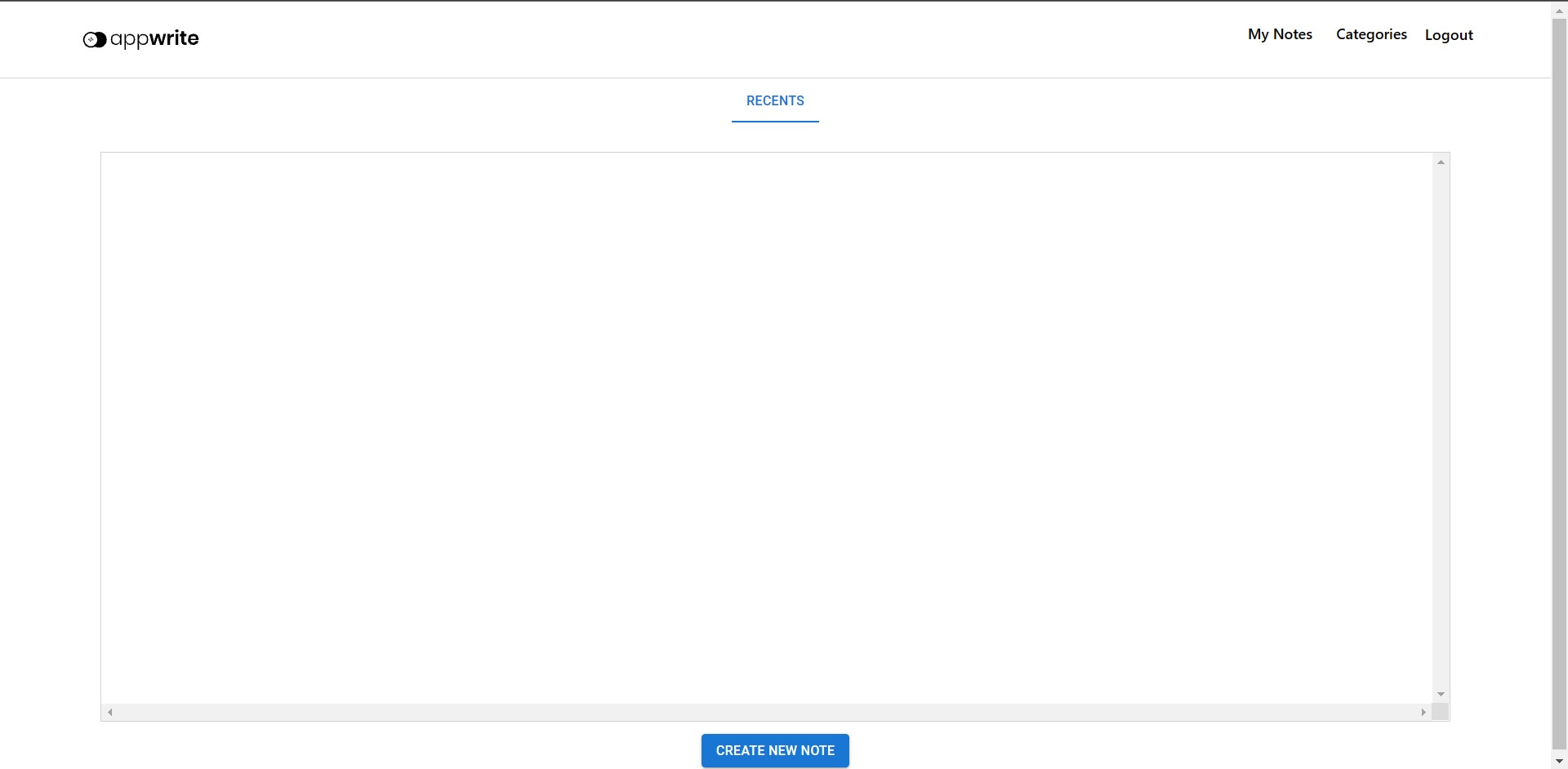
Task: Click the notes panel scroll-up arrow
Action: (x=1441, y=162)
